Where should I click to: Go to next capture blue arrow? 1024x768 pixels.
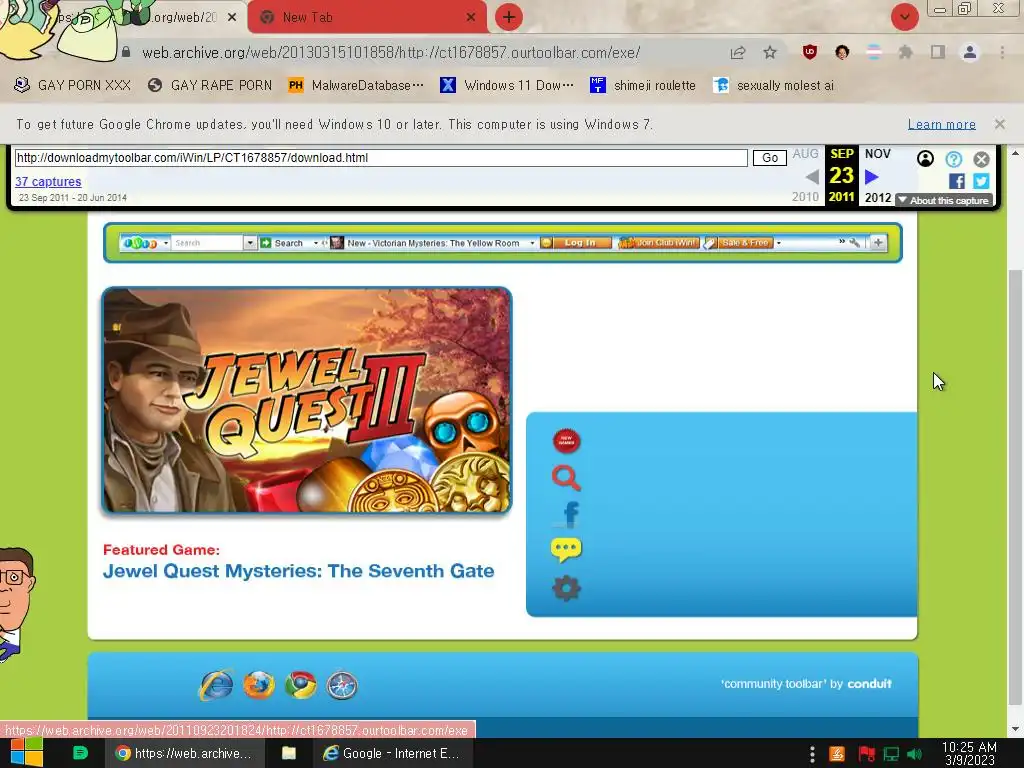pyautogui.click(x=871, y=177)
